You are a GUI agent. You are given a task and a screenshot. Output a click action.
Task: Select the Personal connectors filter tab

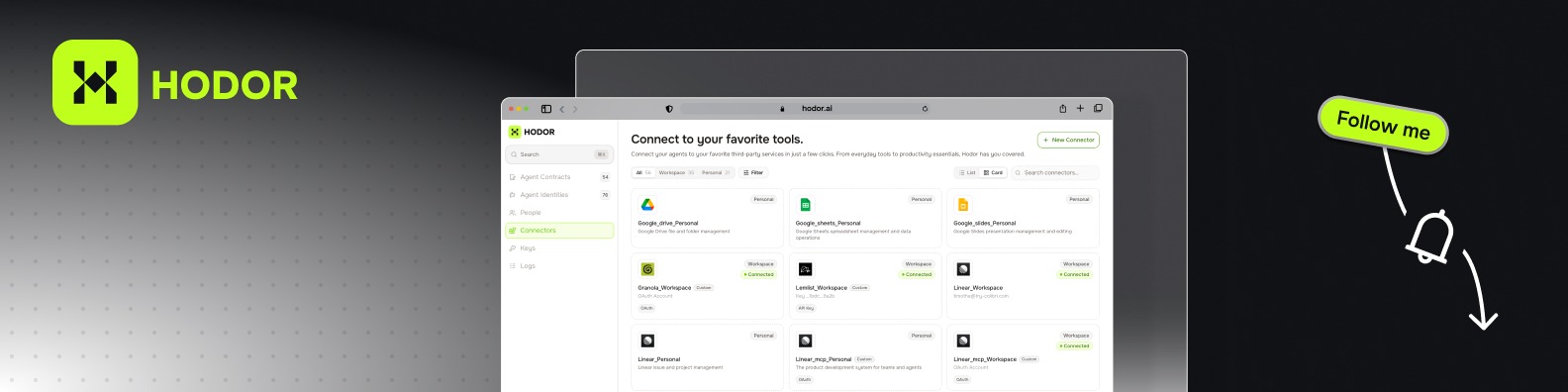coord(716,172)
